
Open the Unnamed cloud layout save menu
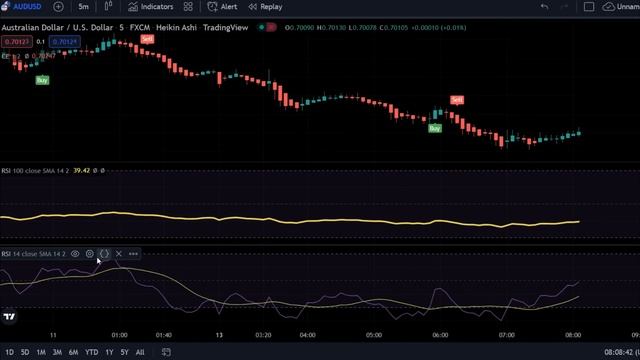[621, 7]
